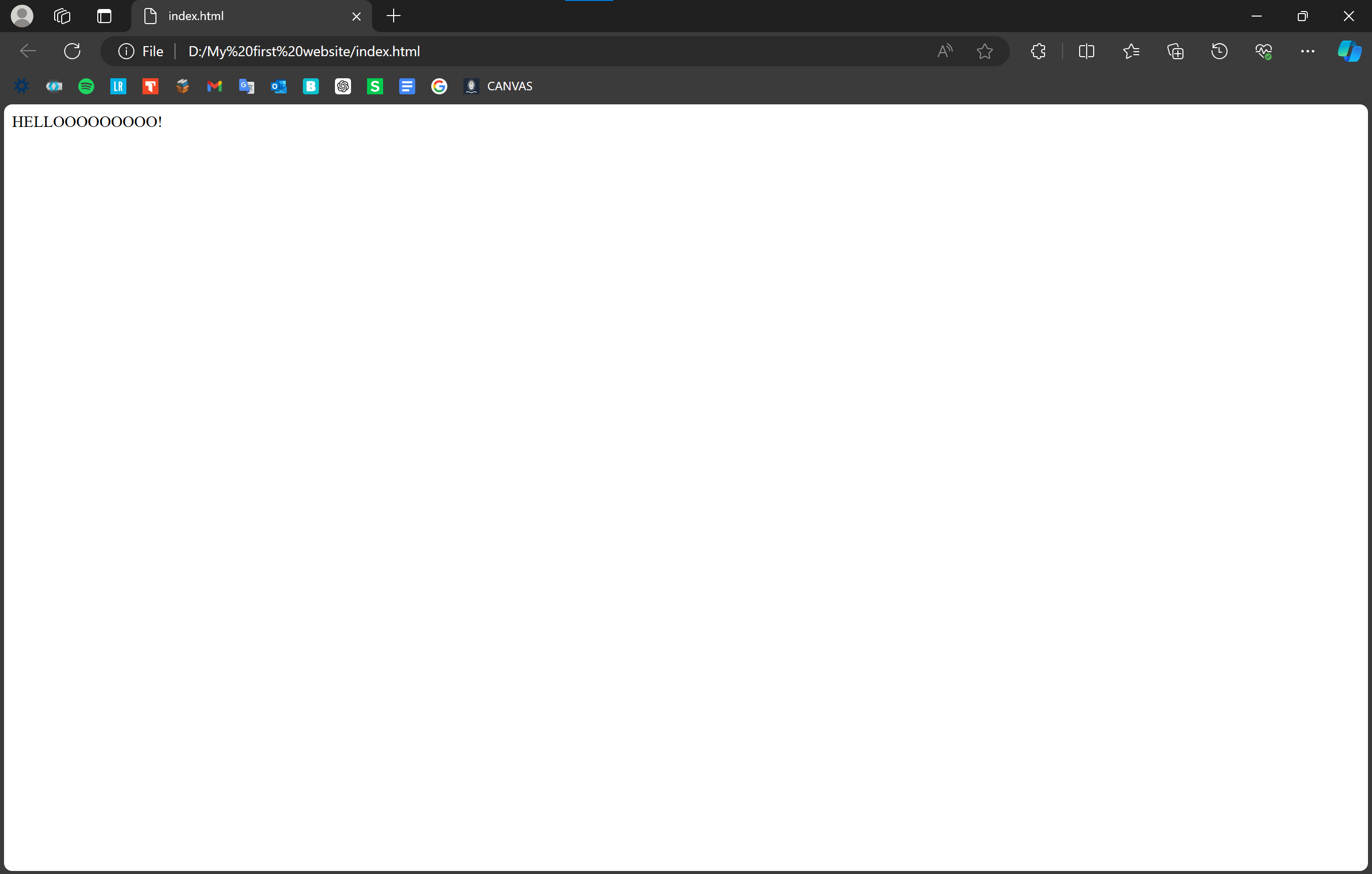Viewport: 1372px width, 874px height.
Task: Open the LR bookmark
Action: tap(118, 86)
